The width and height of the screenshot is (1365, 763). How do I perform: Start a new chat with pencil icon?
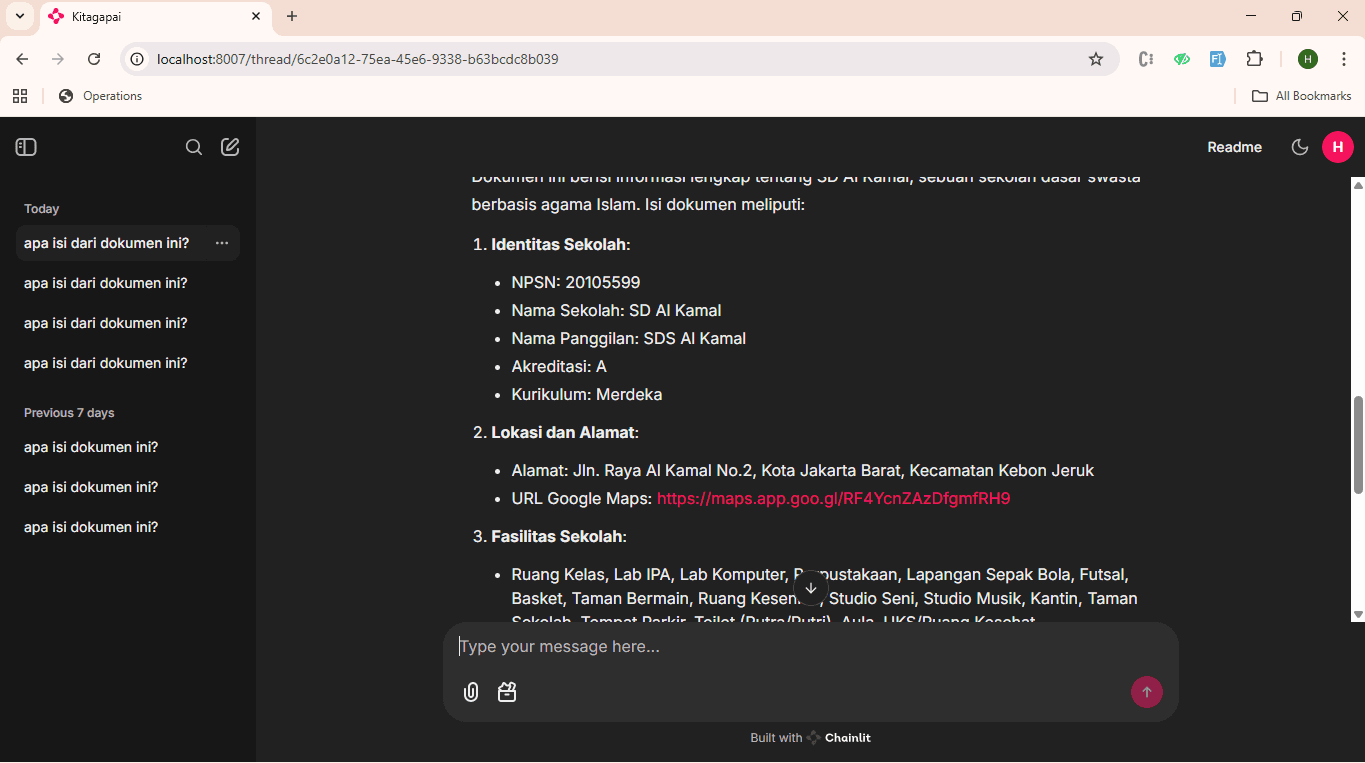[230, 147]
